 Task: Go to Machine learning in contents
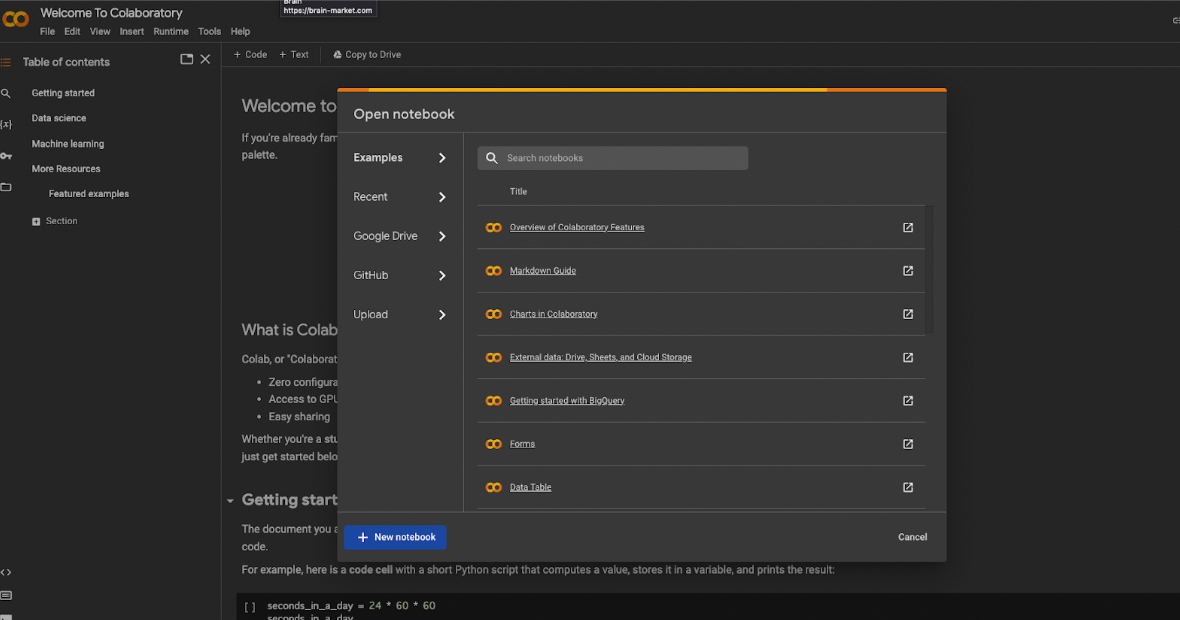point(68,144)
